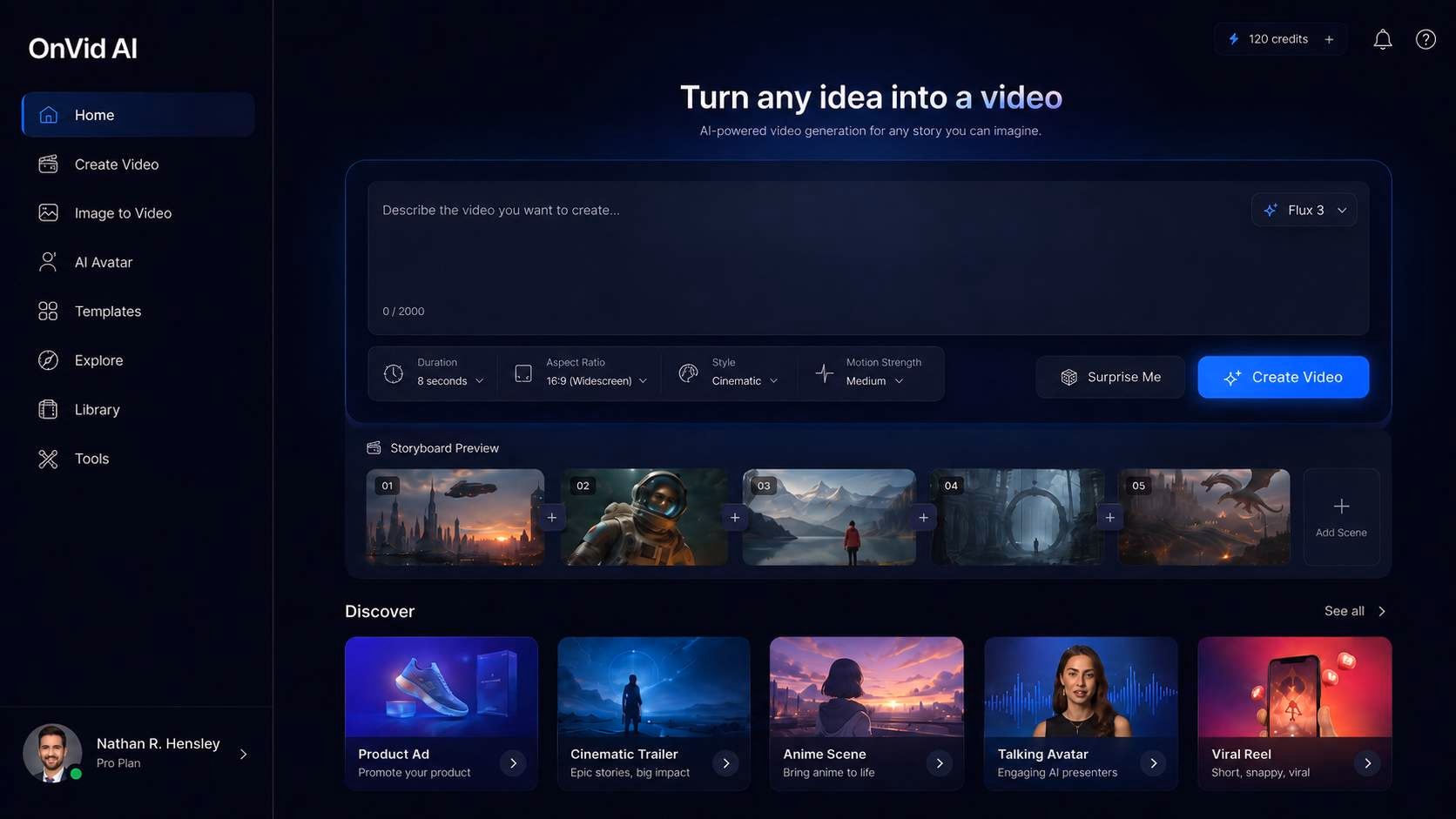Change the Cinematic style dropdown

point(745,381)
